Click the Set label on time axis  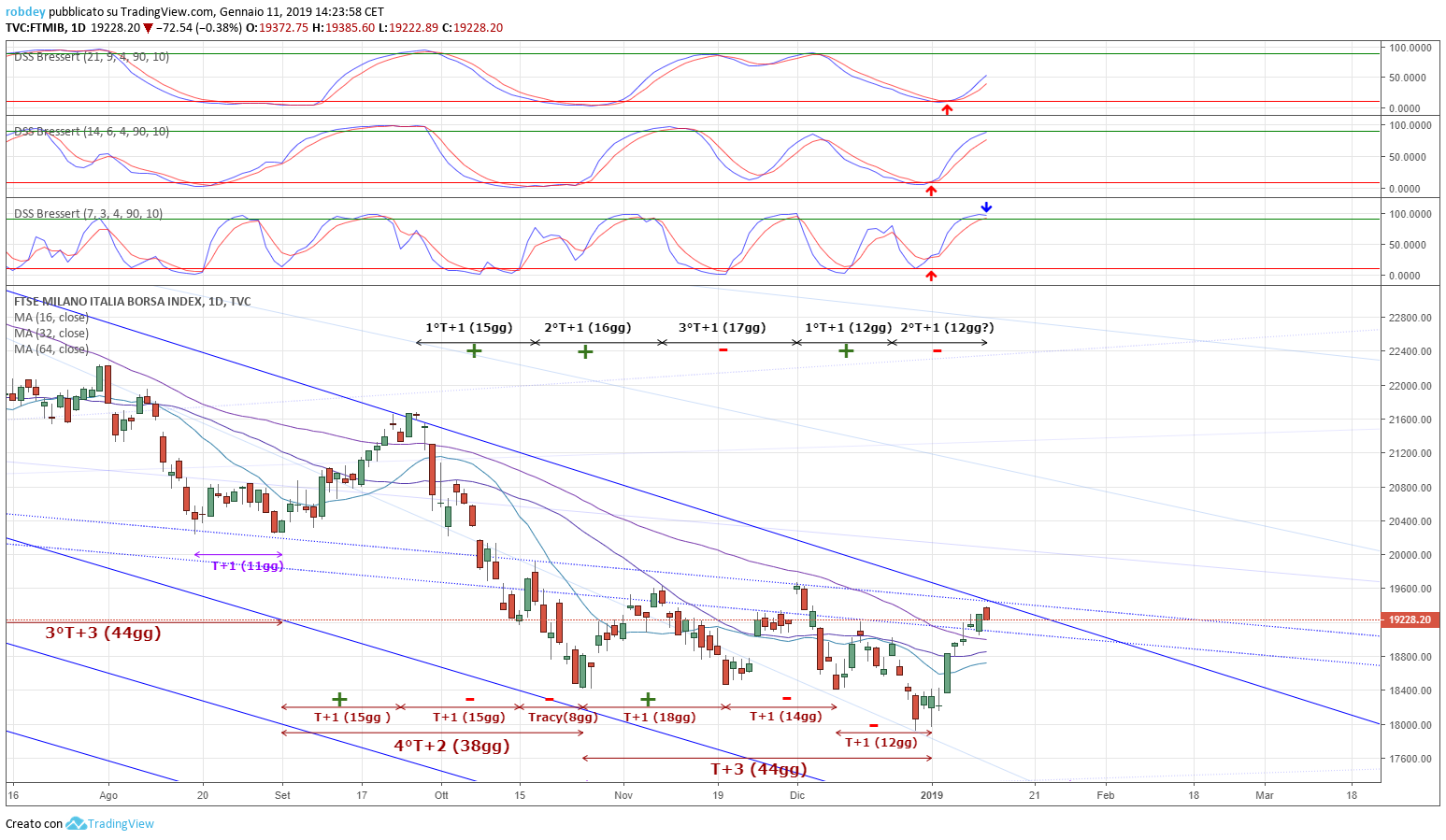click(x=282, y=795)
